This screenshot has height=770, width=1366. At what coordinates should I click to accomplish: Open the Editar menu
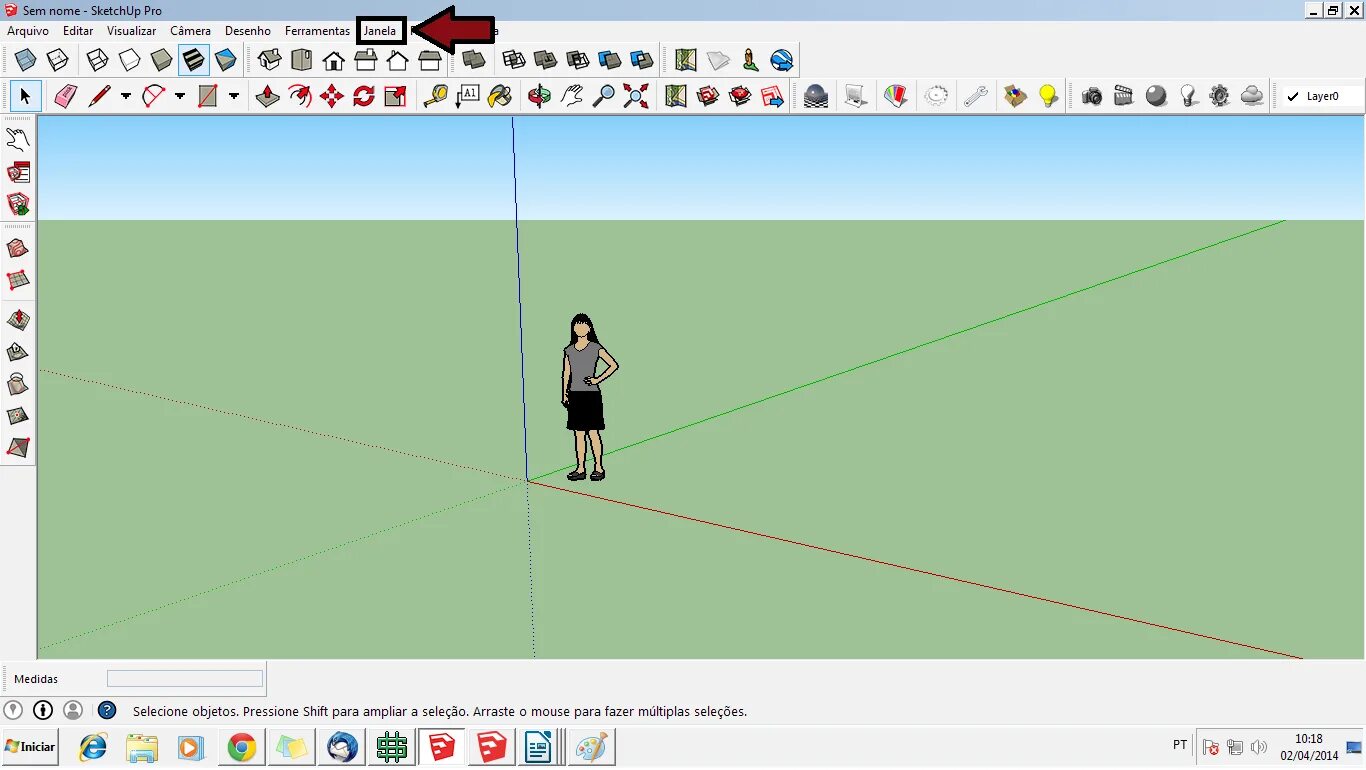tap(78, 31)
